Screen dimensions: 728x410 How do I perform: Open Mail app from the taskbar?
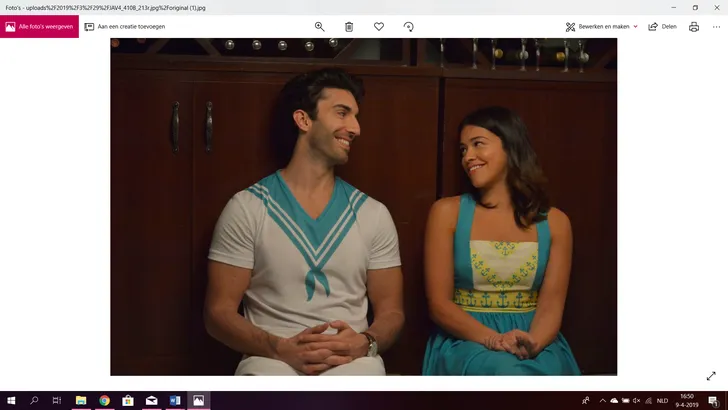[x=151, y=400]
